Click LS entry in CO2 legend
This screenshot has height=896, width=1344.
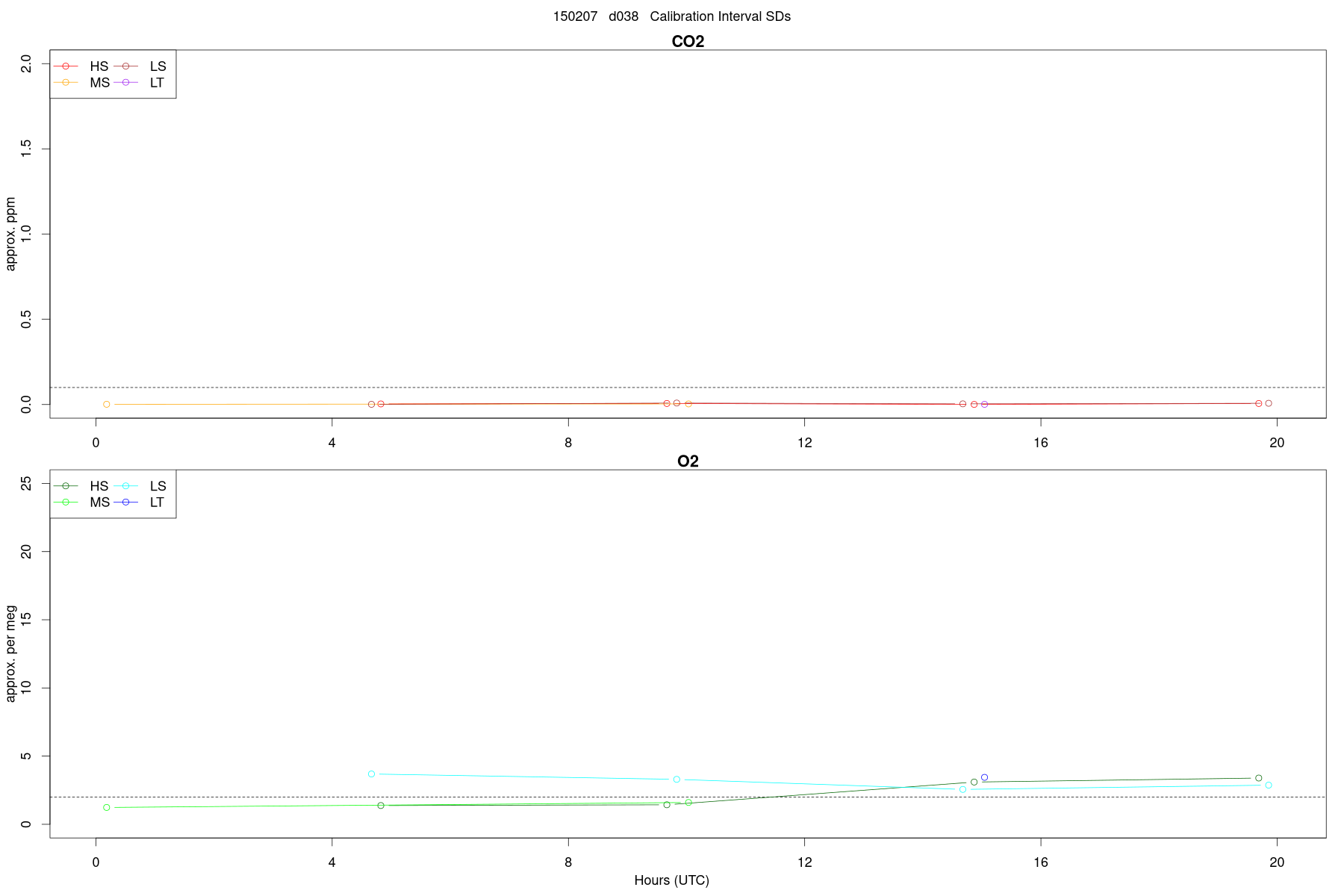coord(140,66)
